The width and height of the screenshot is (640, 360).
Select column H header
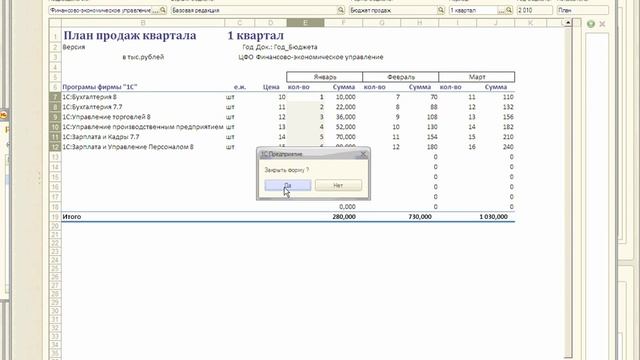pos(420,23)
